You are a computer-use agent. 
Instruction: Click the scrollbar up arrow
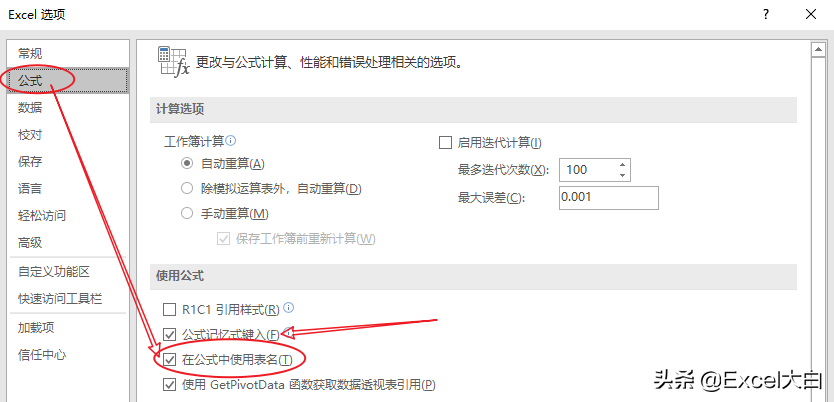816,50
